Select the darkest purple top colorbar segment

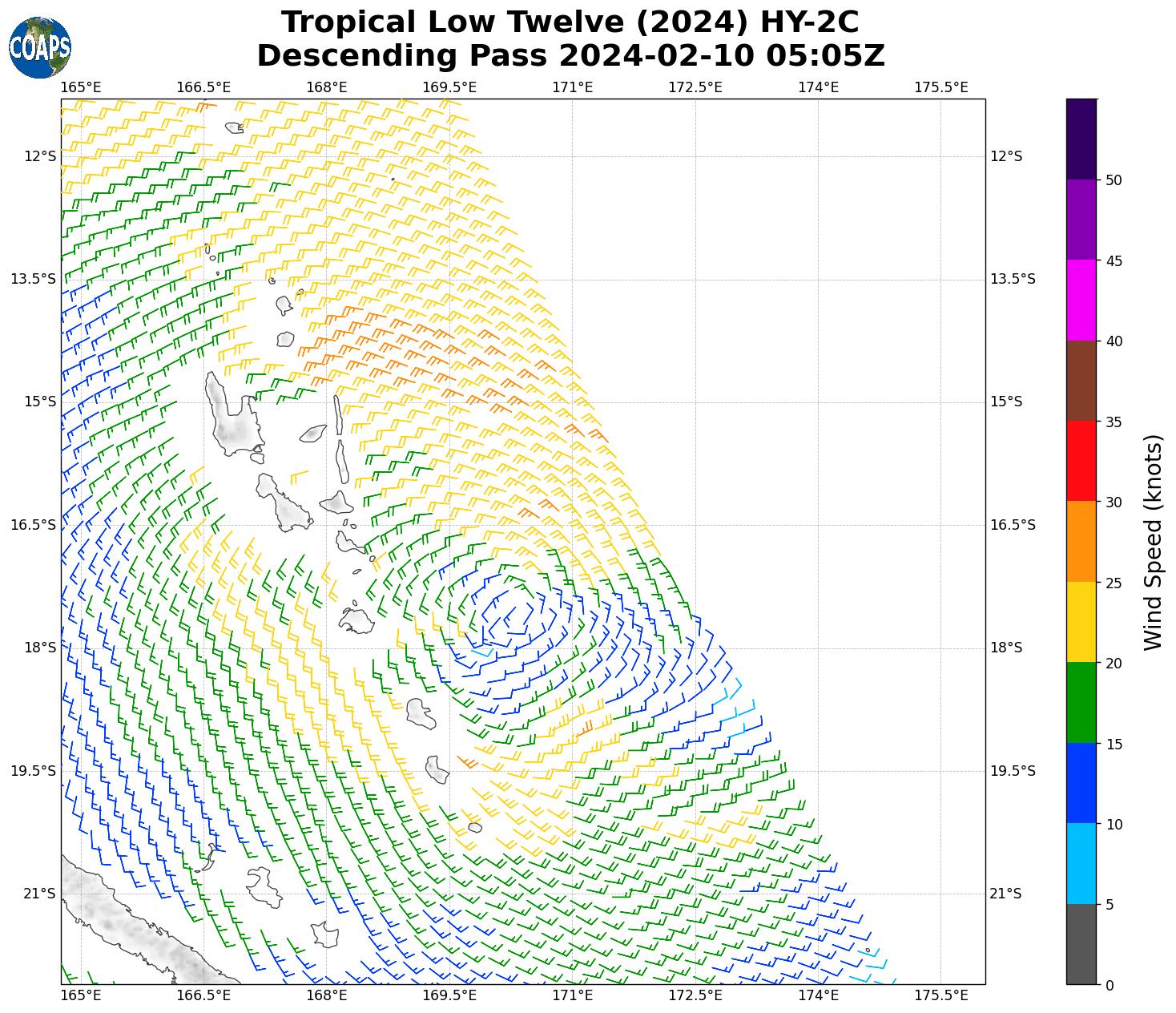tap(1081, 139)
